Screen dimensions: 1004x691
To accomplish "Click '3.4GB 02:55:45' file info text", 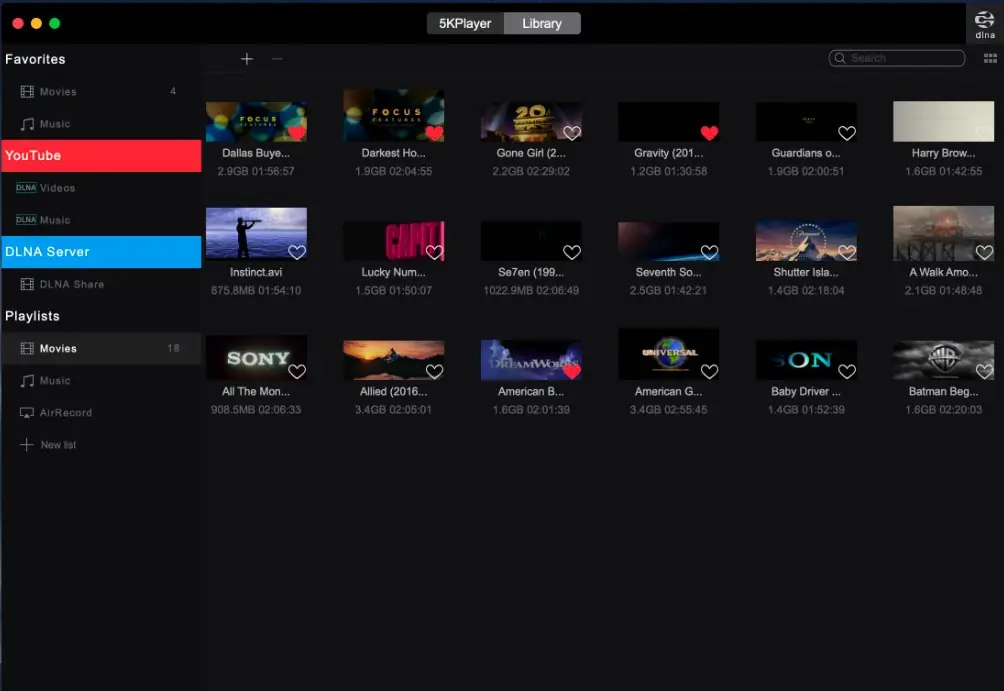I will point(668,410).
